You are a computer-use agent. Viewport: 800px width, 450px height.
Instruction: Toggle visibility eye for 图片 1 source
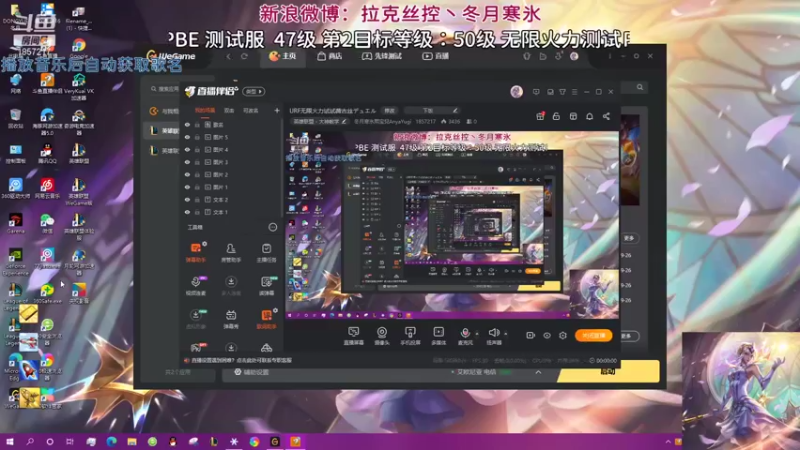(x=187, y=187)
